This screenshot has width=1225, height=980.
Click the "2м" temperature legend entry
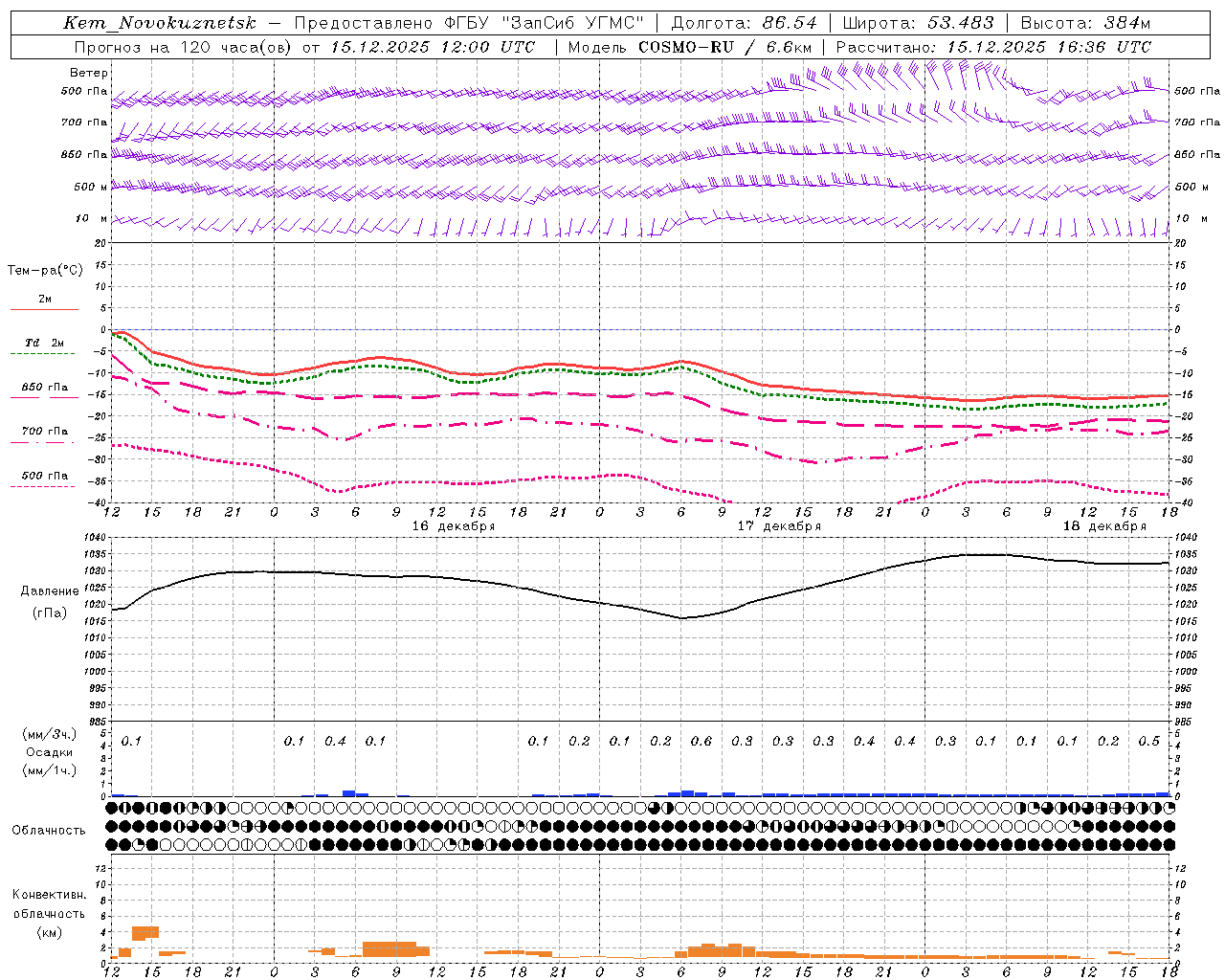(x=45, y=300)
